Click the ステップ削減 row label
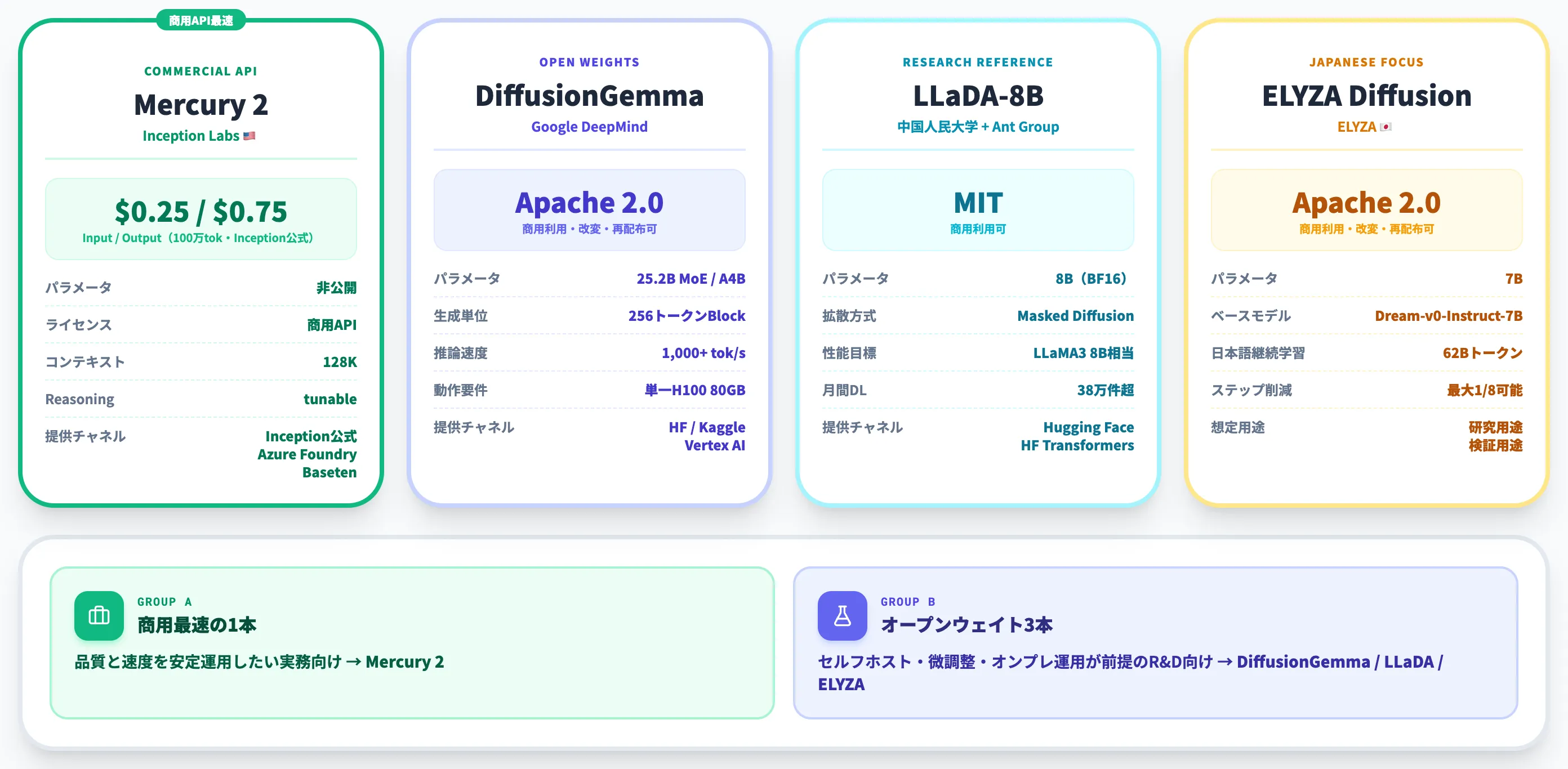The image size is (1568, 769). click(x=1251, y=390)
